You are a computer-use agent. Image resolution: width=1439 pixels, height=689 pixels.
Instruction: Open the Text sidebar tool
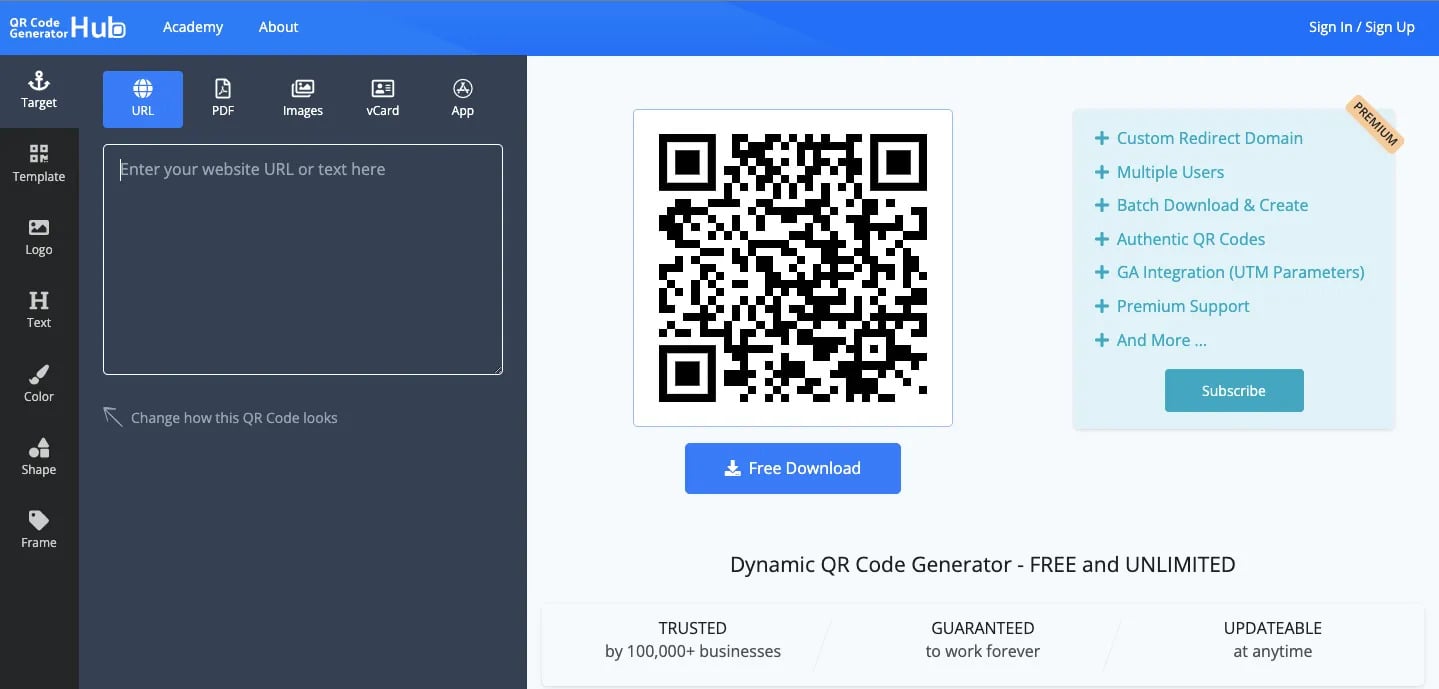[x=39, y=310]
